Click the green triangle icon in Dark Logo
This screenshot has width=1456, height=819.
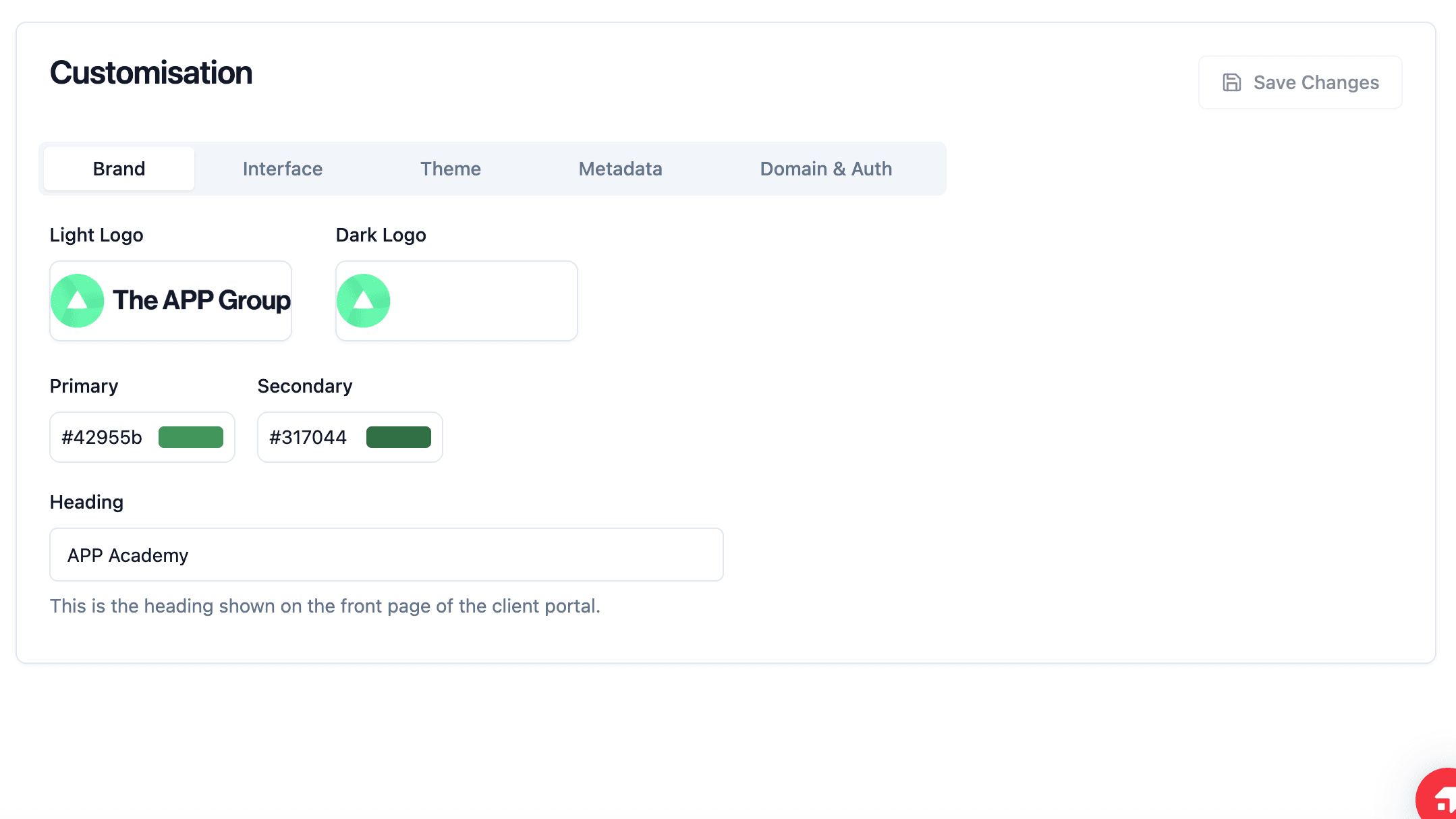364,300
